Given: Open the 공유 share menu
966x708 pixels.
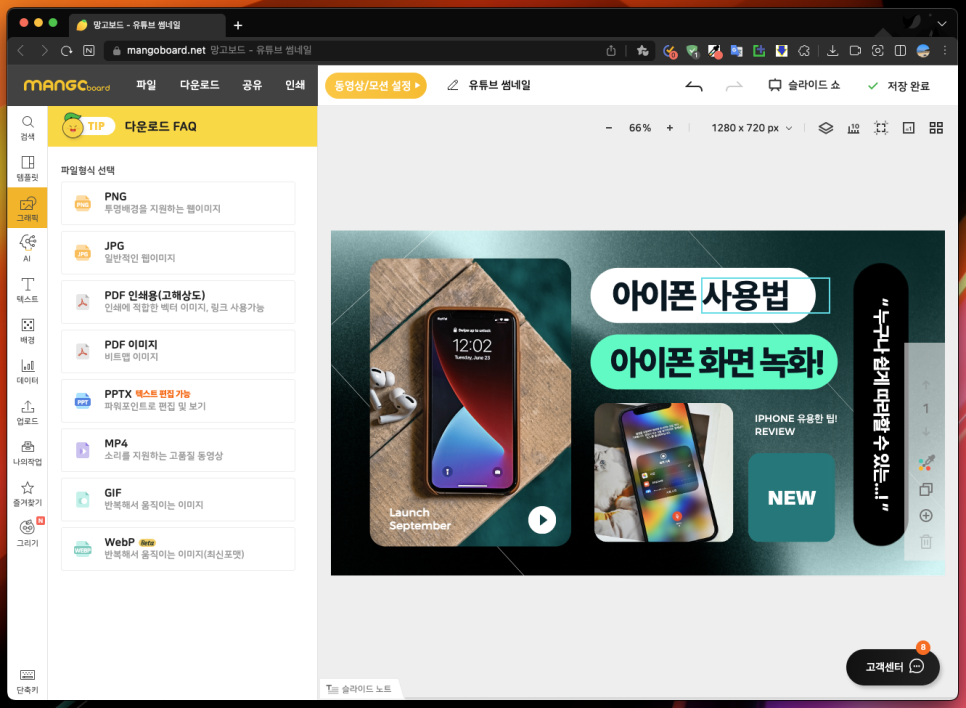Looking at the screenshot, I should pyautogui.click(x=252, y=85).
